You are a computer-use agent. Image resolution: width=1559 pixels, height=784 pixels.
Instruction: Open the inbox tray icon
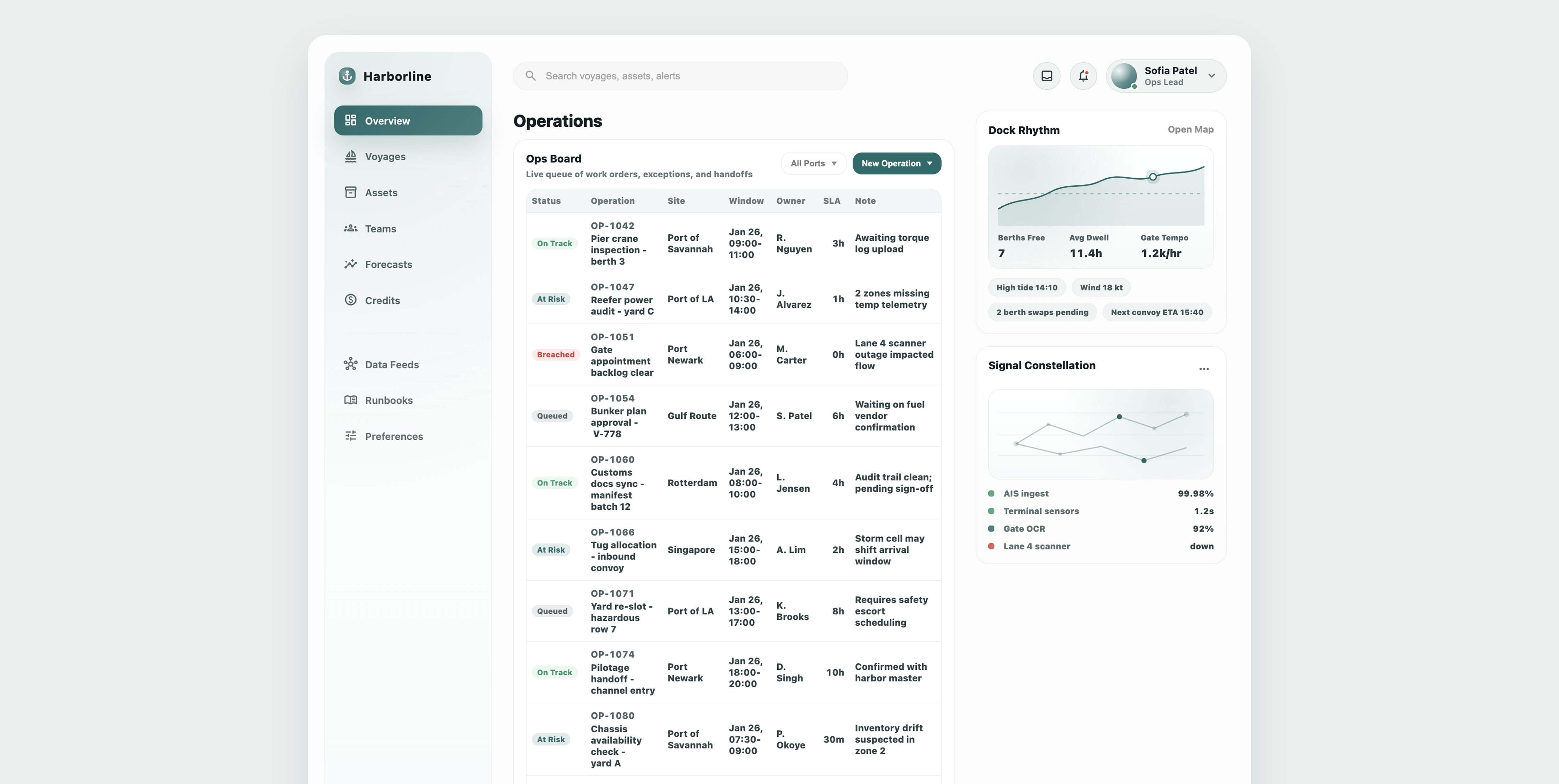tap(1046, 76)
